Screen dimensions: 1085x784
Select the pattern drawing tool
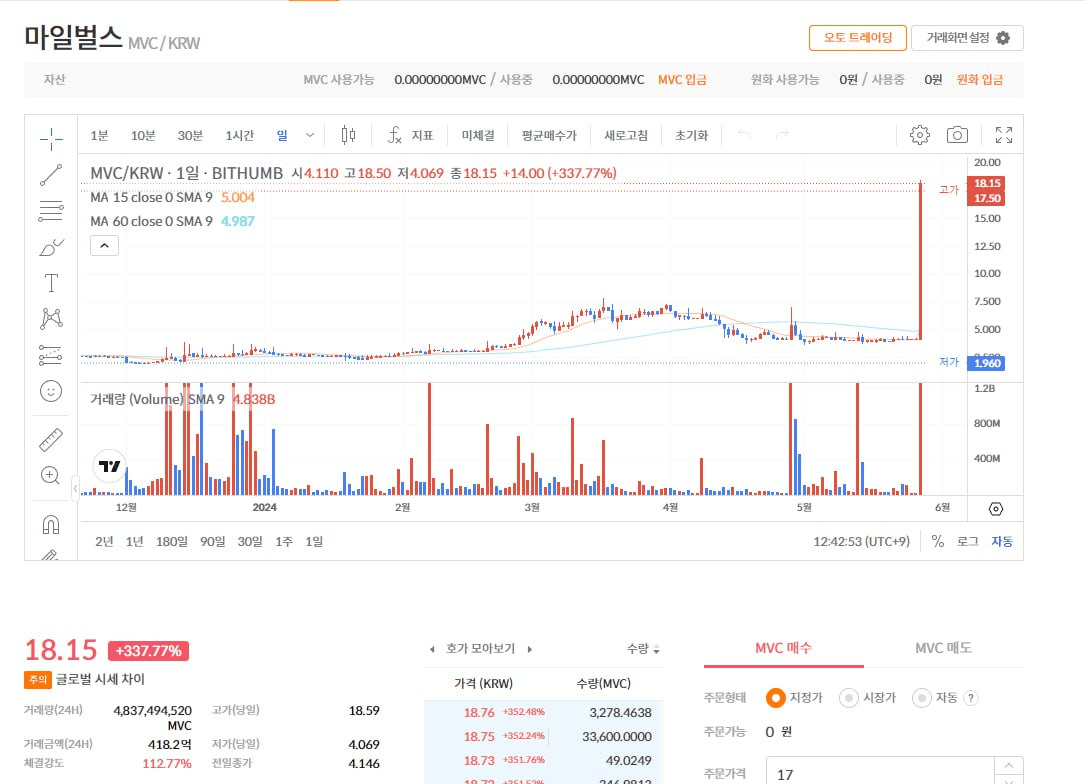(51, 319)
